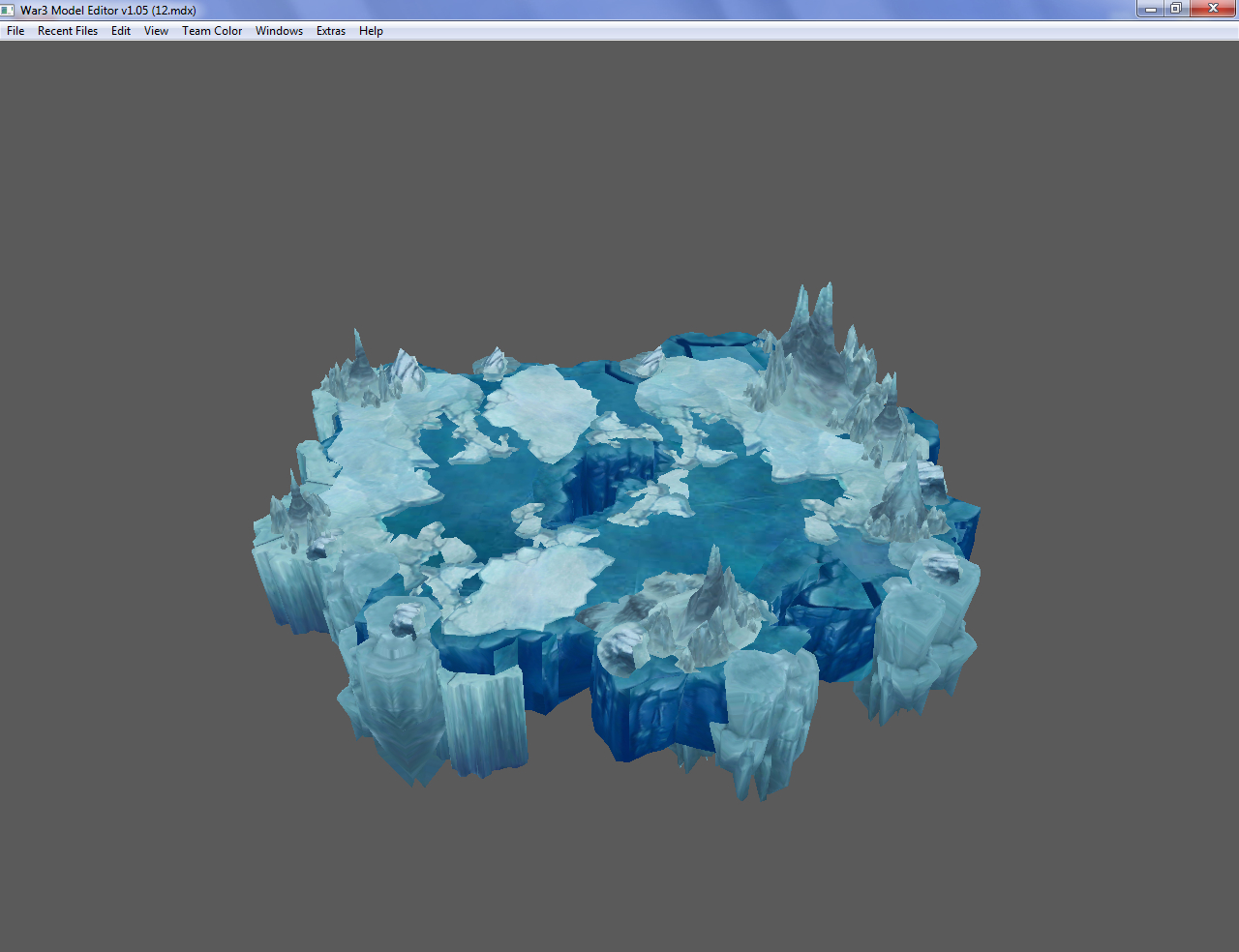This screenshot has height=952, width=1239.
Task: Open the File menu
Action: [x=15, y=31]
